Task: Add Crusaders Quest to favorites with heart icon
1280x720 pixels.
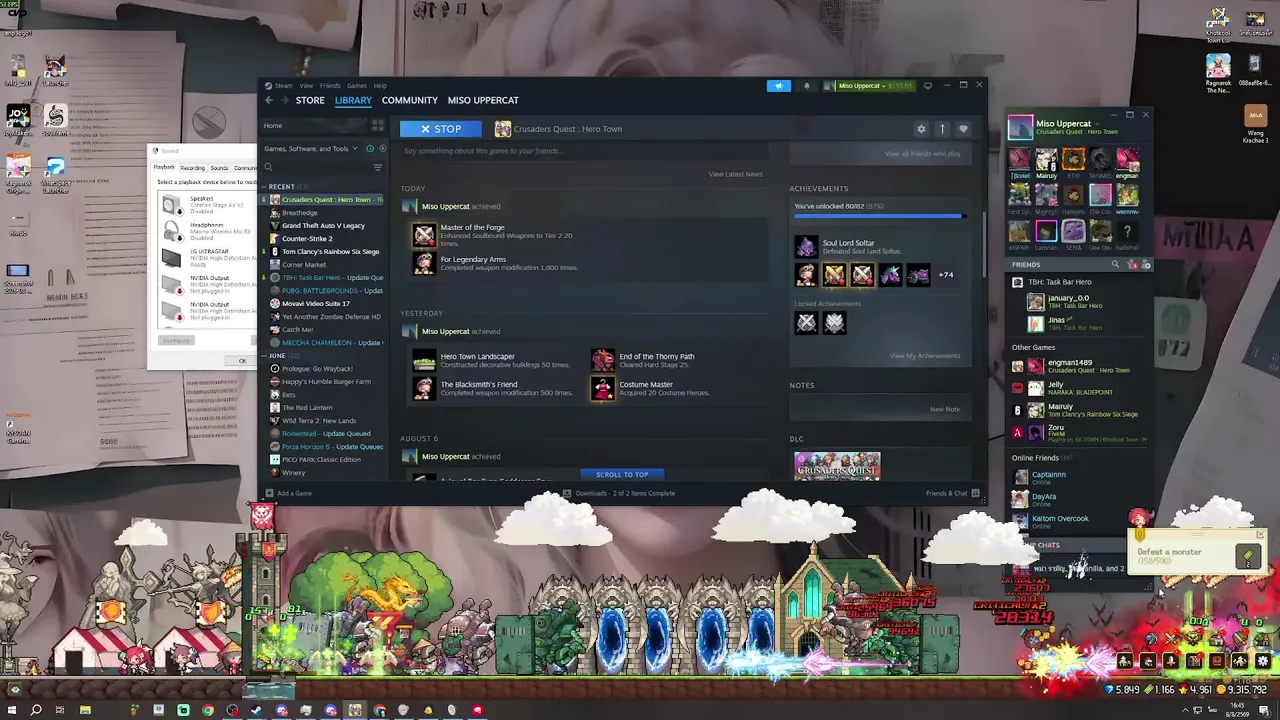Action: pos(963,129)
